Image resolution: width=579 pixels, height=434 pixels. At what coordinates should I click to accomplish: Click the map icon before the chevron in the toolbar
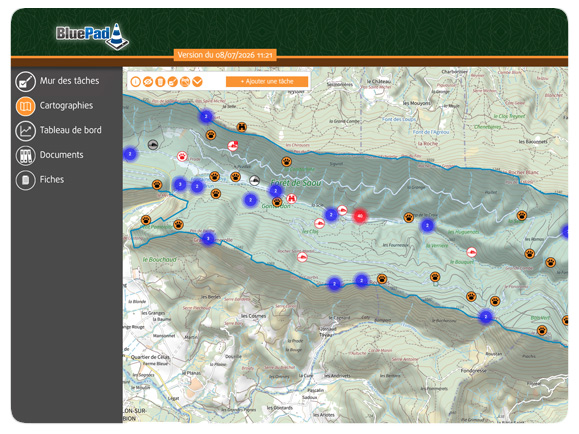point(185,82)
